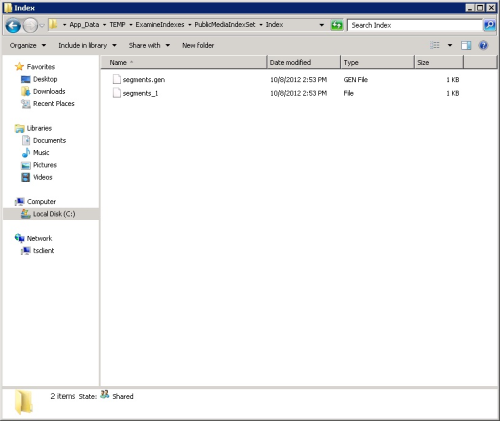Select the segments_1 file

(140, 93)
